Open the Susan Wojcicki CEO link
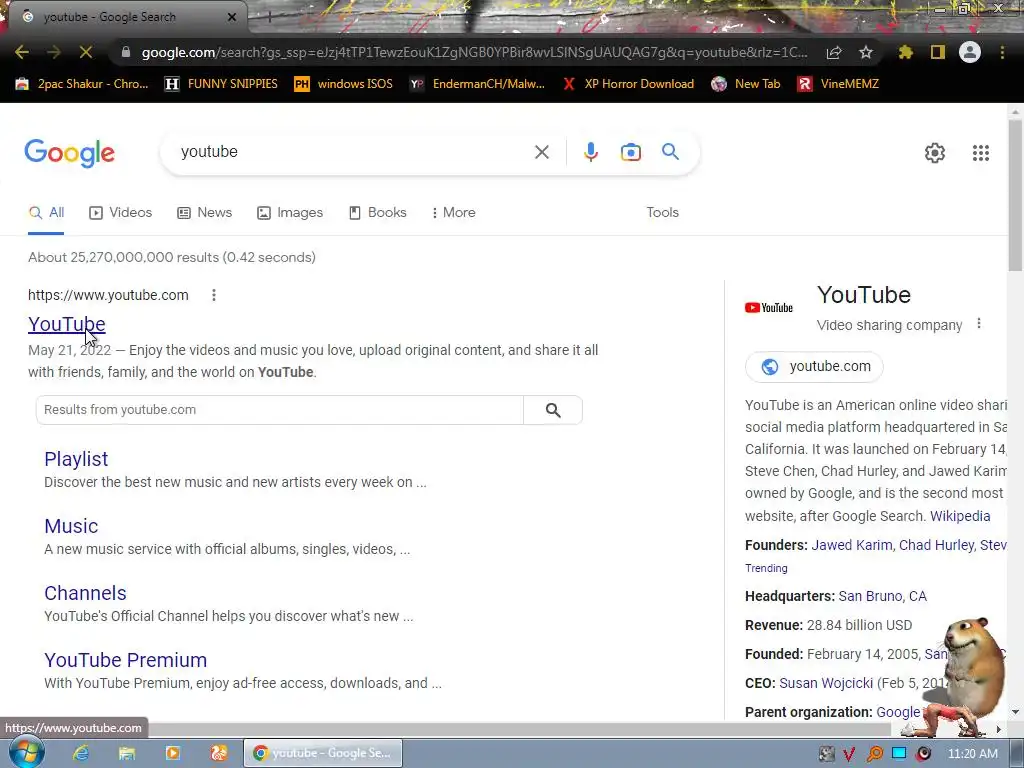1024x768 pixels. (825, 683)
